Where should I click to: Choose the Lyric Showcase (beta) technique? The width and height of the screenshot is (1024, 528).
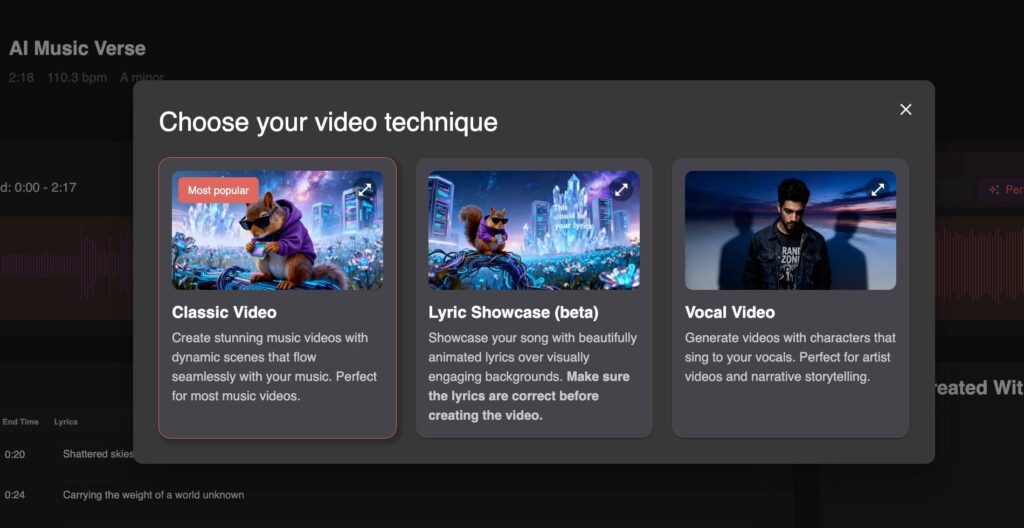pos(534,297)
